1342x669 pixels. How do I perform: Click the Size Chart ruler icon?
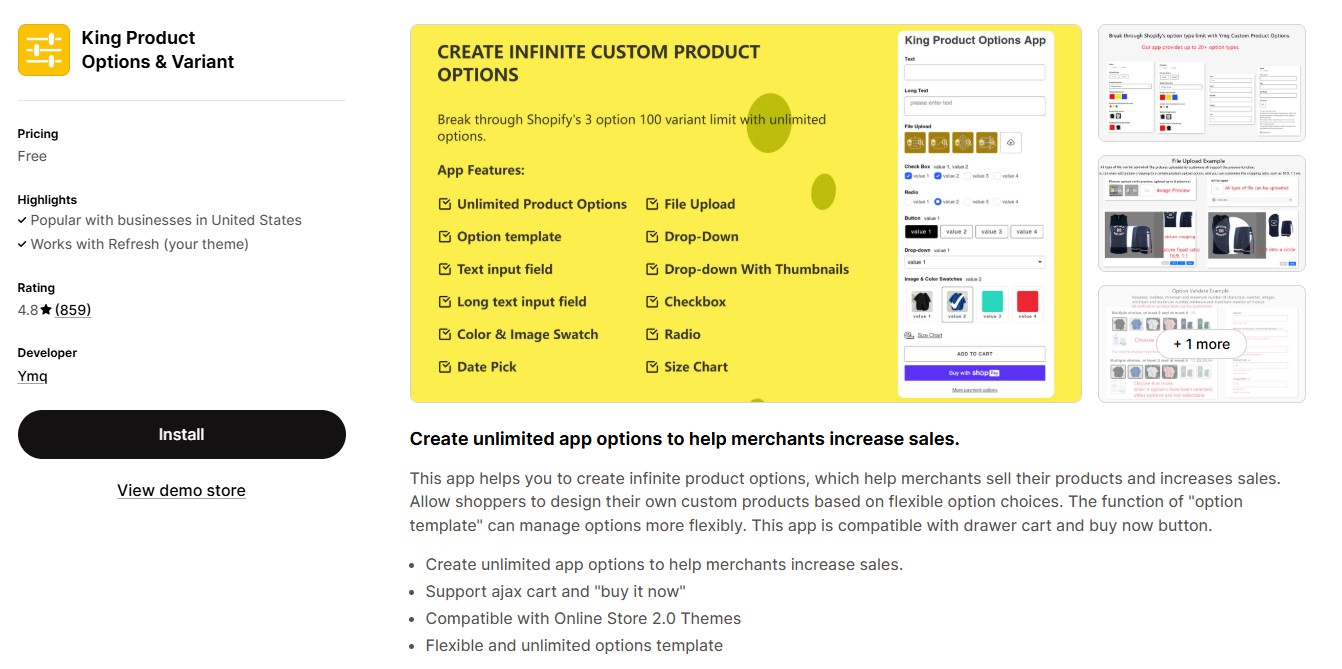(909, 336)
